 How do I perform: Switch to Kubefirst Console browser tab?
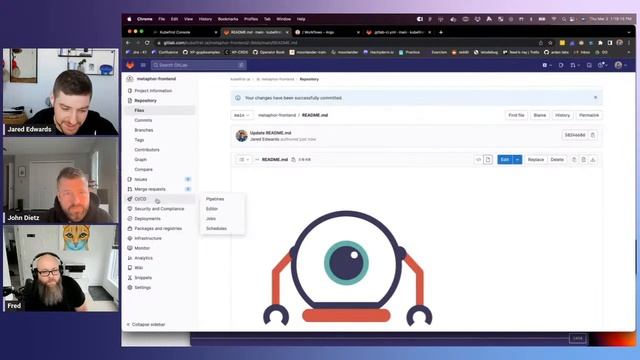pos(185,32)
